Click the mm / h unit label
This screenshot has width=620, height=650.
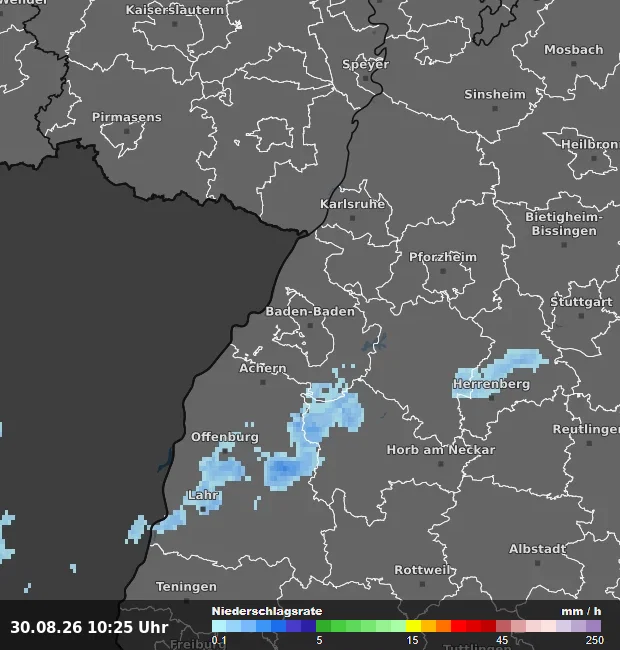(581, 611)
